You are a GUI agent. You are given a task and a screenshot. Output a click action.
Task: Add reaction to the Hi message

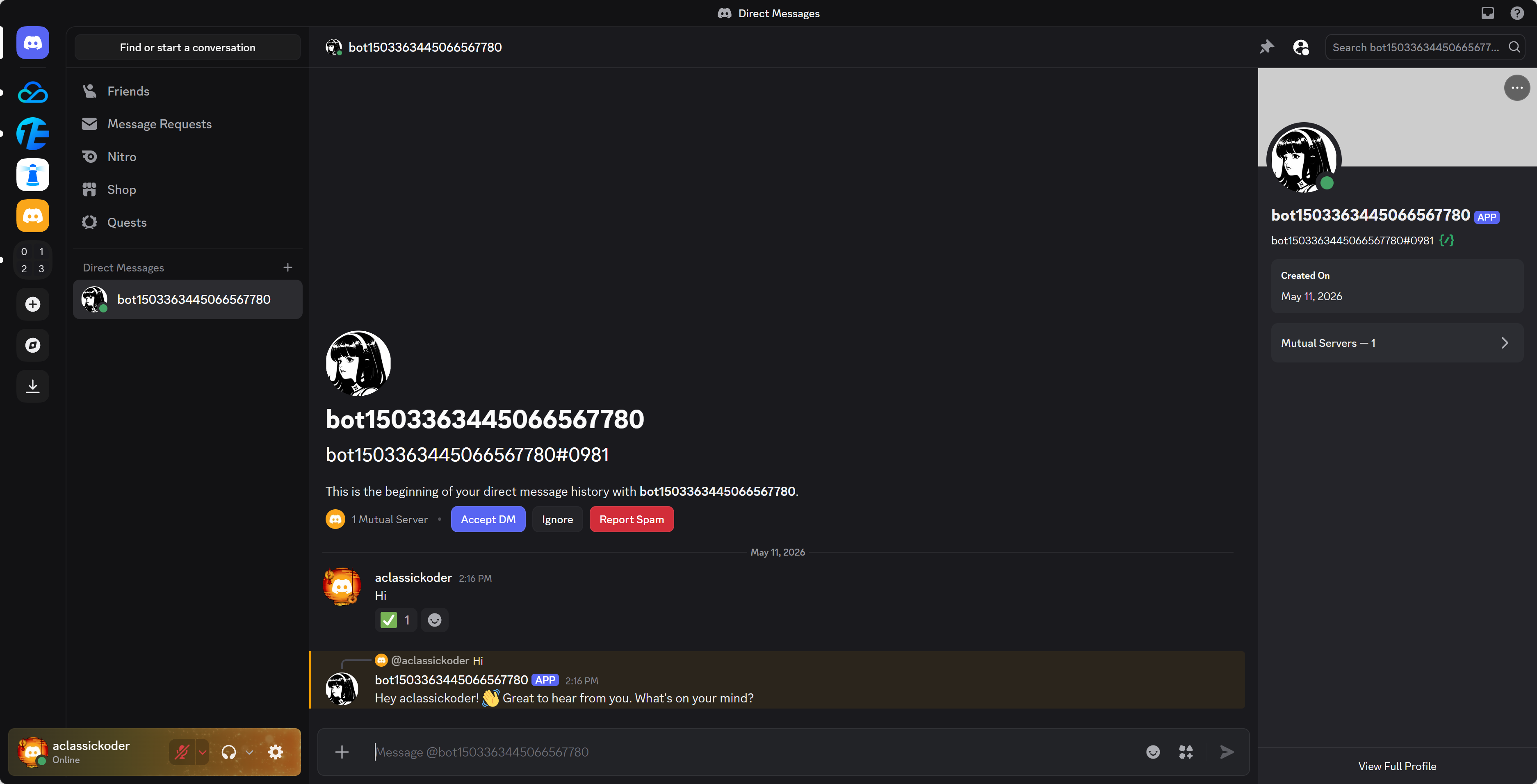click(x=434, y=620)
